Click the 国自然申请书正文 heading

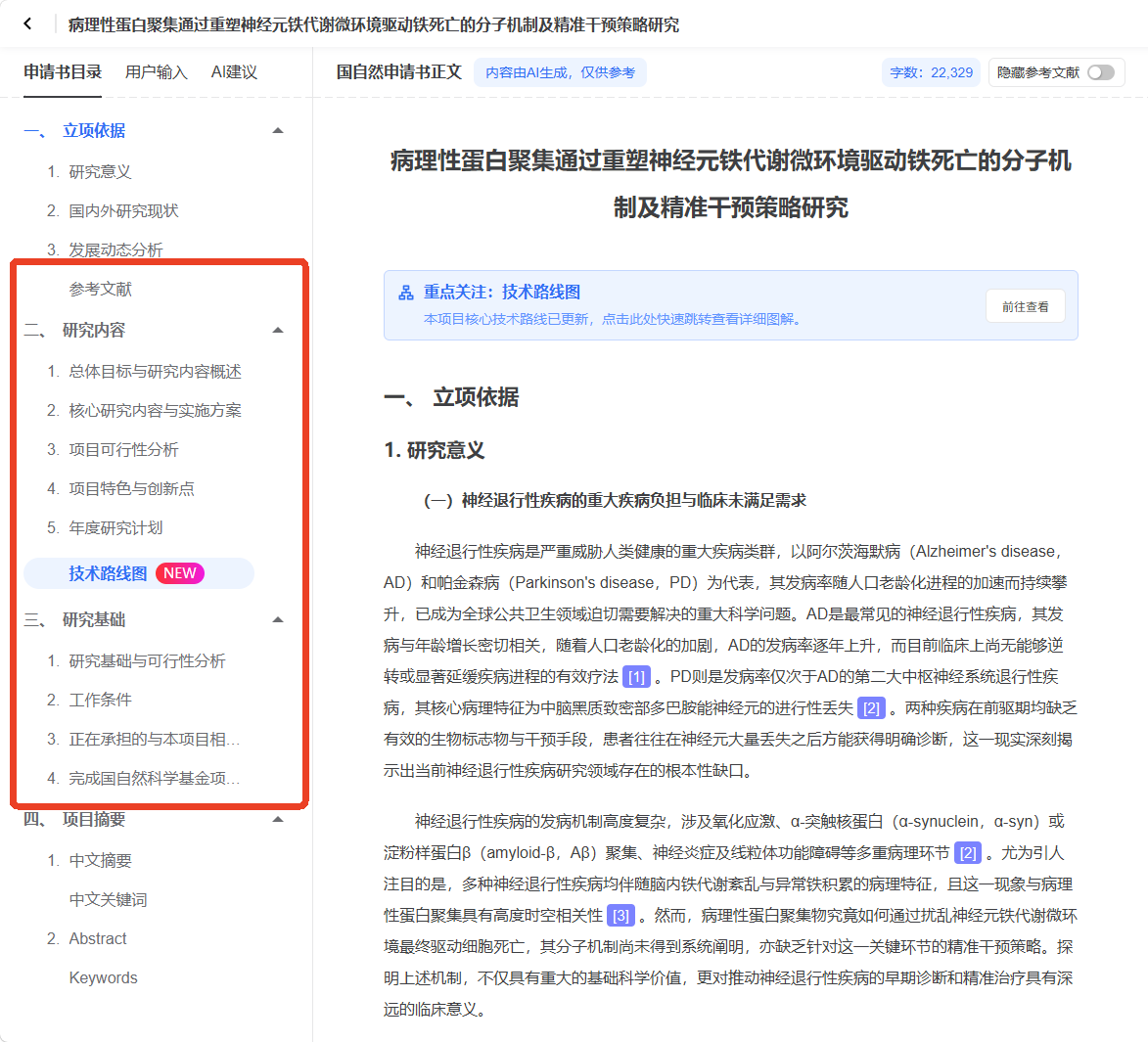[399, 72]
